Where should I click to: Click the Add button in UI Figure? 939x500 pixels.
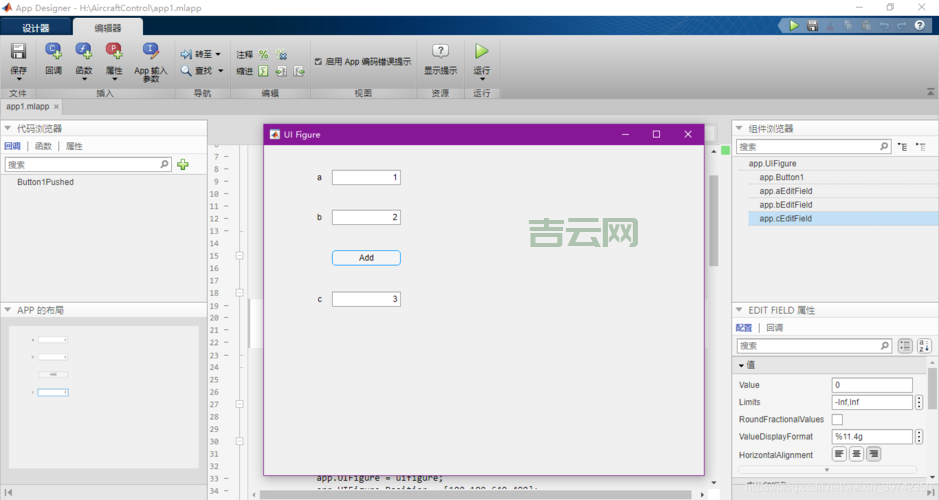pos(366,257)
